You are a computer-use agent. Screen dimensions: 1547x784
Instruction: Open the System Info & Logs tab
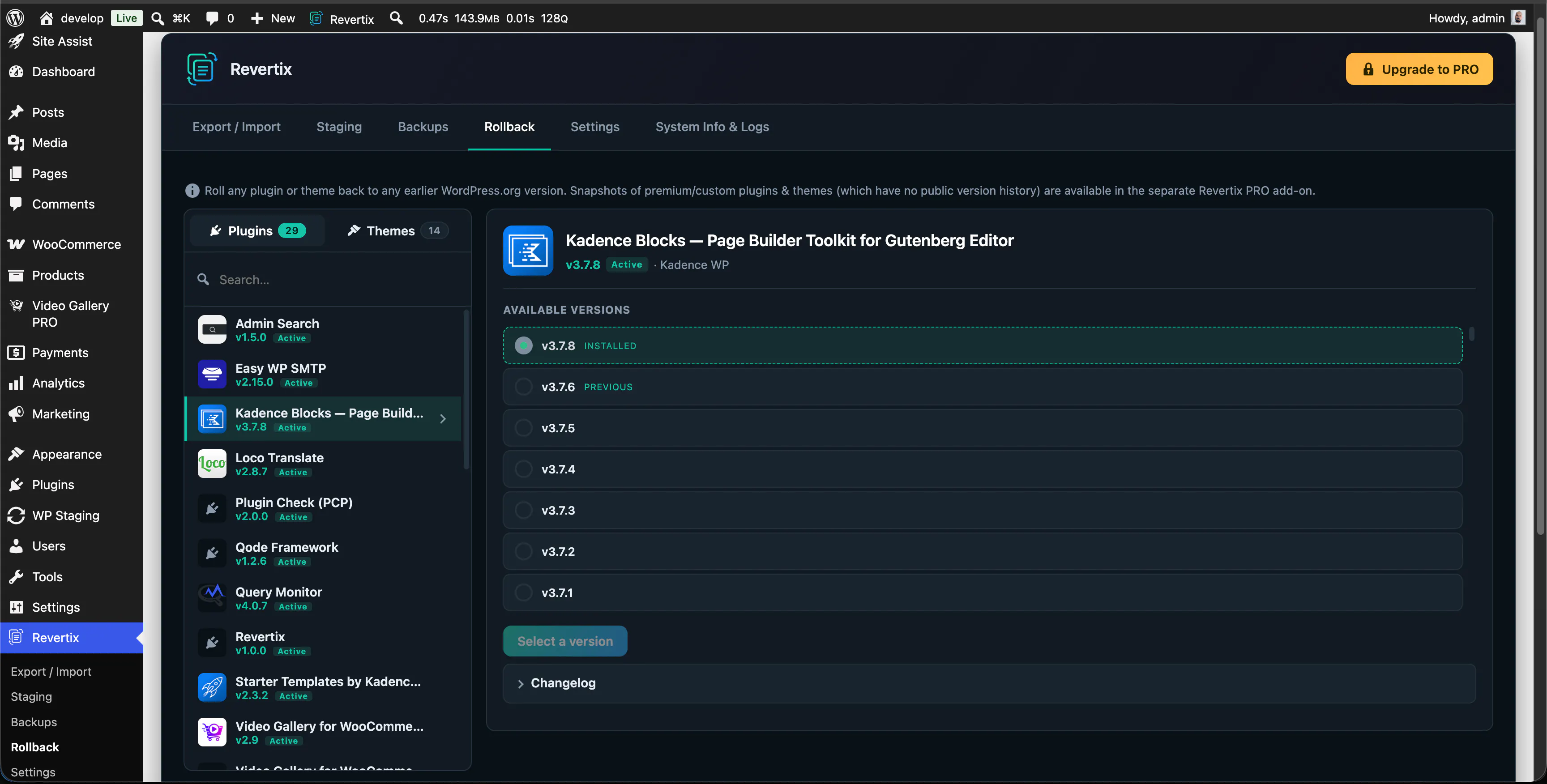(x=712, y=127)
